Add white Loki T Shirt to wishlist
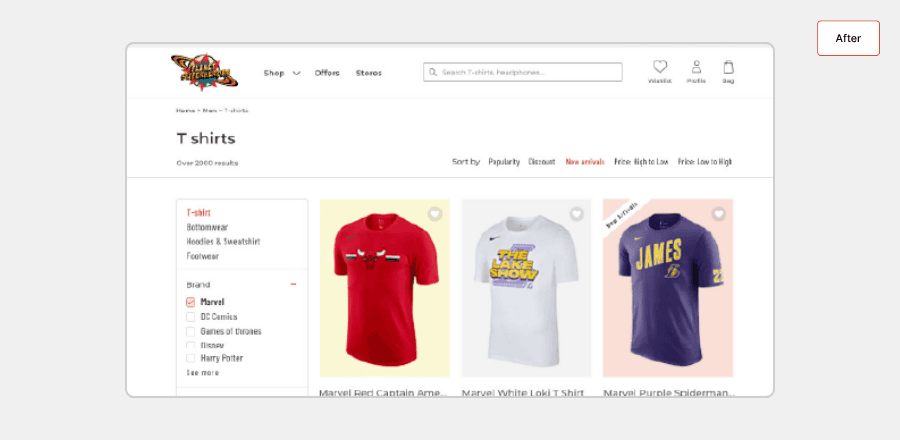Viewport: 900px width, 440px height. point(576,214)
